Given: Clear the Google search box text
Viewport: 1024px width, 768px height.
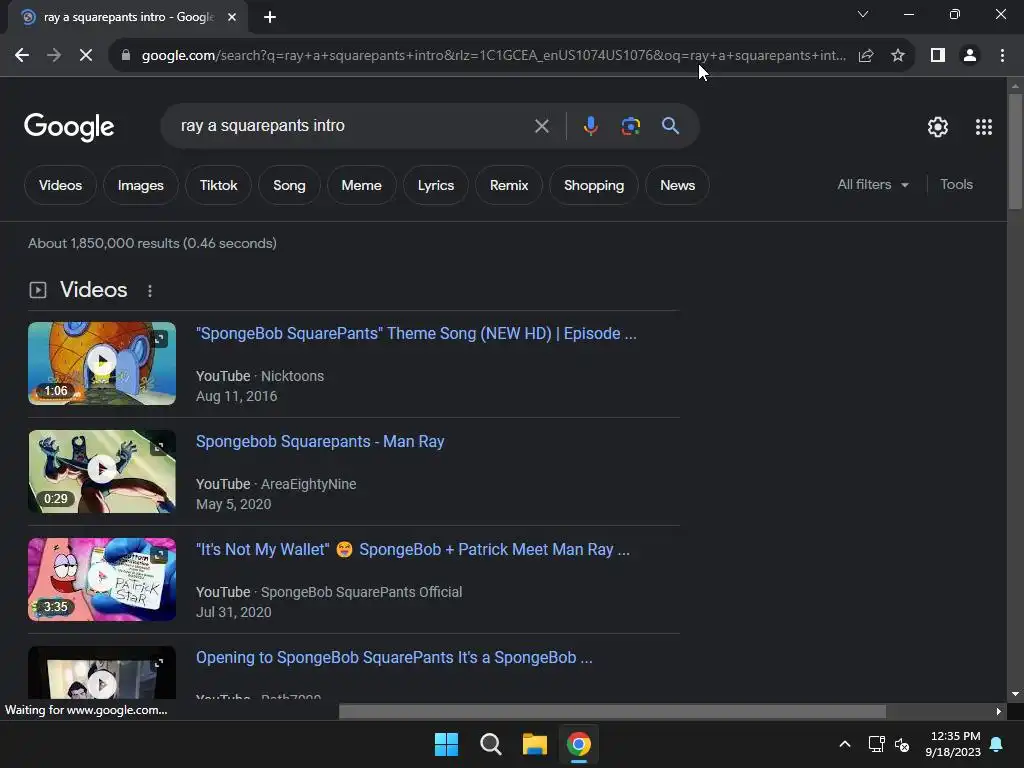Looking at the screenshot, I should click(541, 126).
